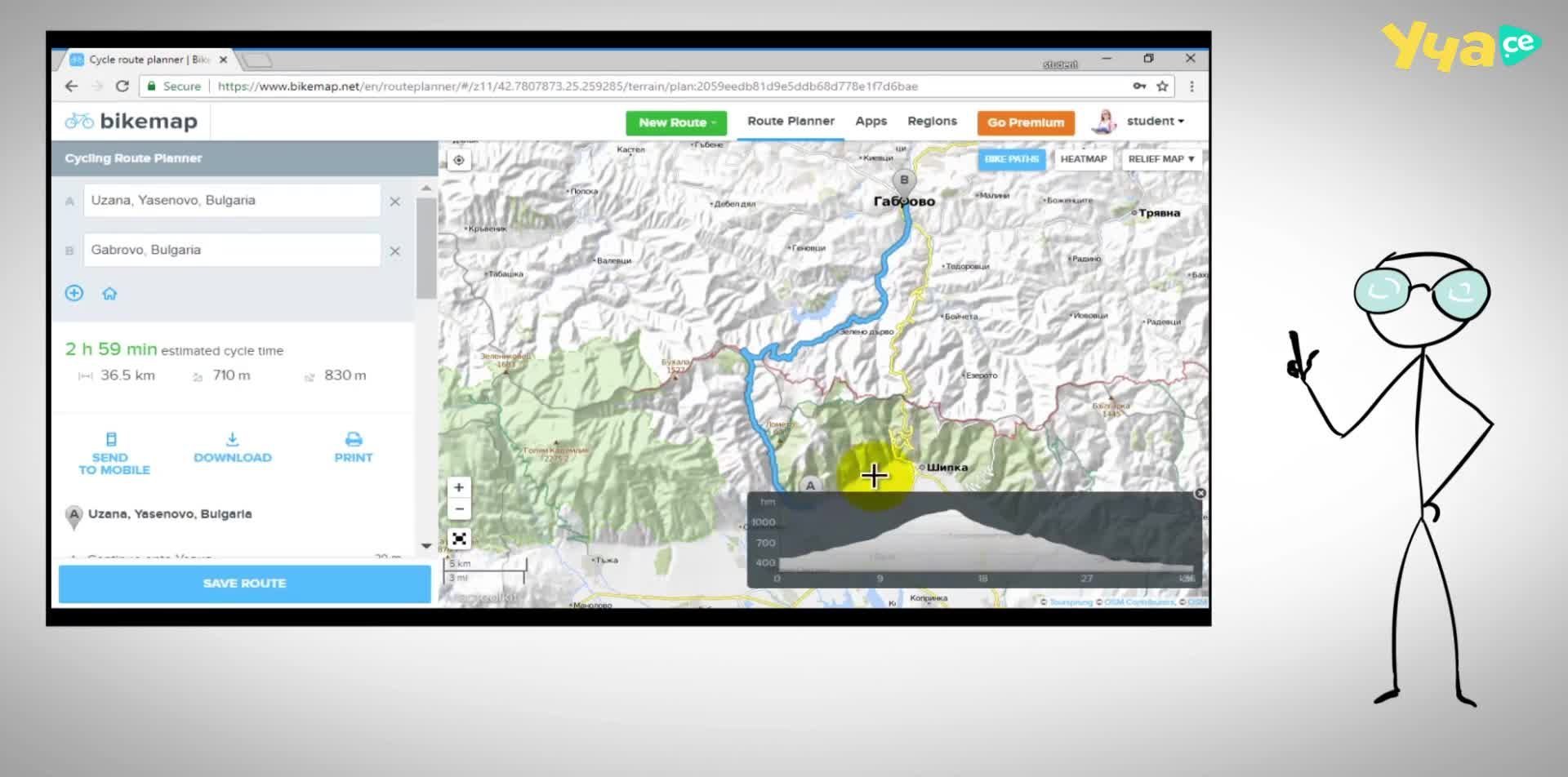Click the Uzana, Yasenovo start field

pos(232,201)
